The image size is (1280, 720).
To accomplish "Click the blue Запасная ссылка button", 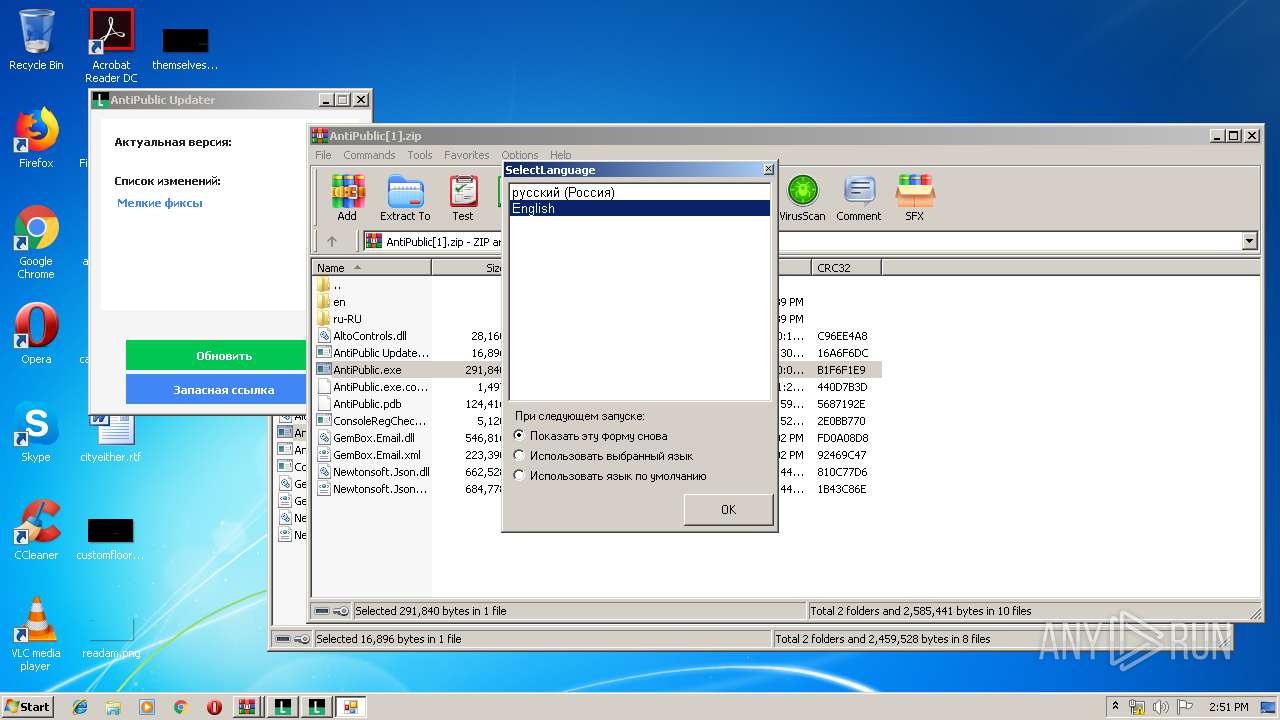I will click(x=215, y=390).
